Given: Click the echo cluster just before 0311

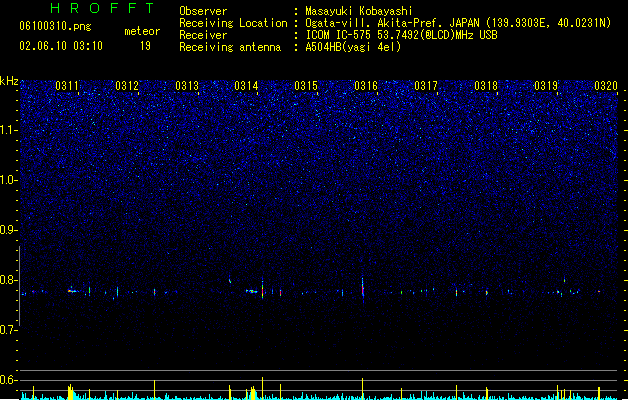Looking at the screenshot, I should [x=73, y=290].
